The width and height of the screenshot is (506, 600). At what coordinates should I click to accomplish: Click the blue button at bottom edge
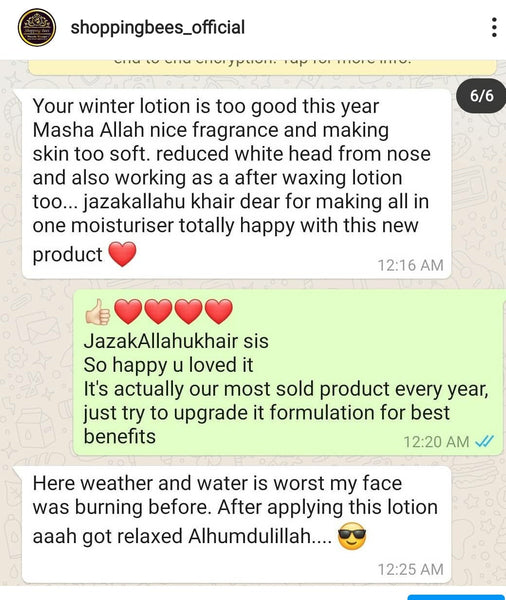456,597
